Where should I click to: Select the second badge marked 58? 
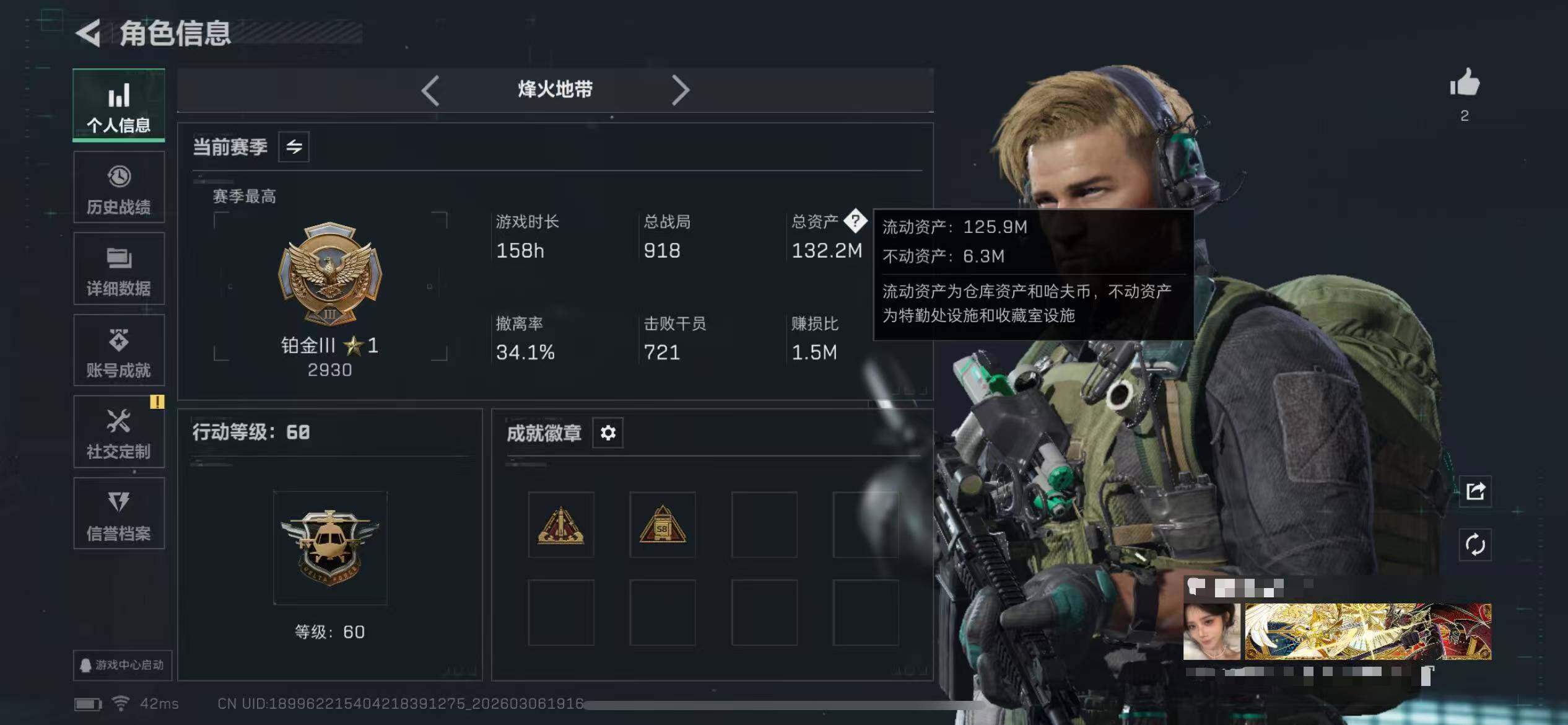pos(663,525)
